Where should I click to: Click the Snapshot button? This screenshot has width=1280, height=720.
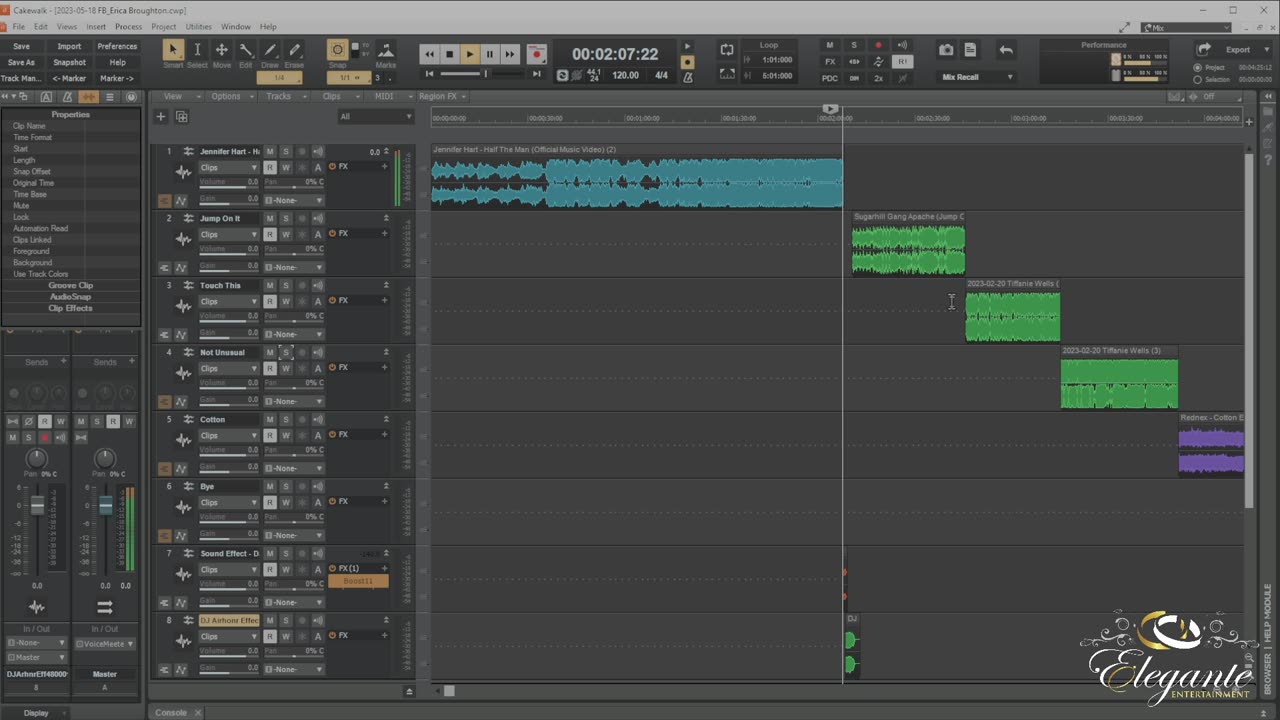tap(69, 62)
